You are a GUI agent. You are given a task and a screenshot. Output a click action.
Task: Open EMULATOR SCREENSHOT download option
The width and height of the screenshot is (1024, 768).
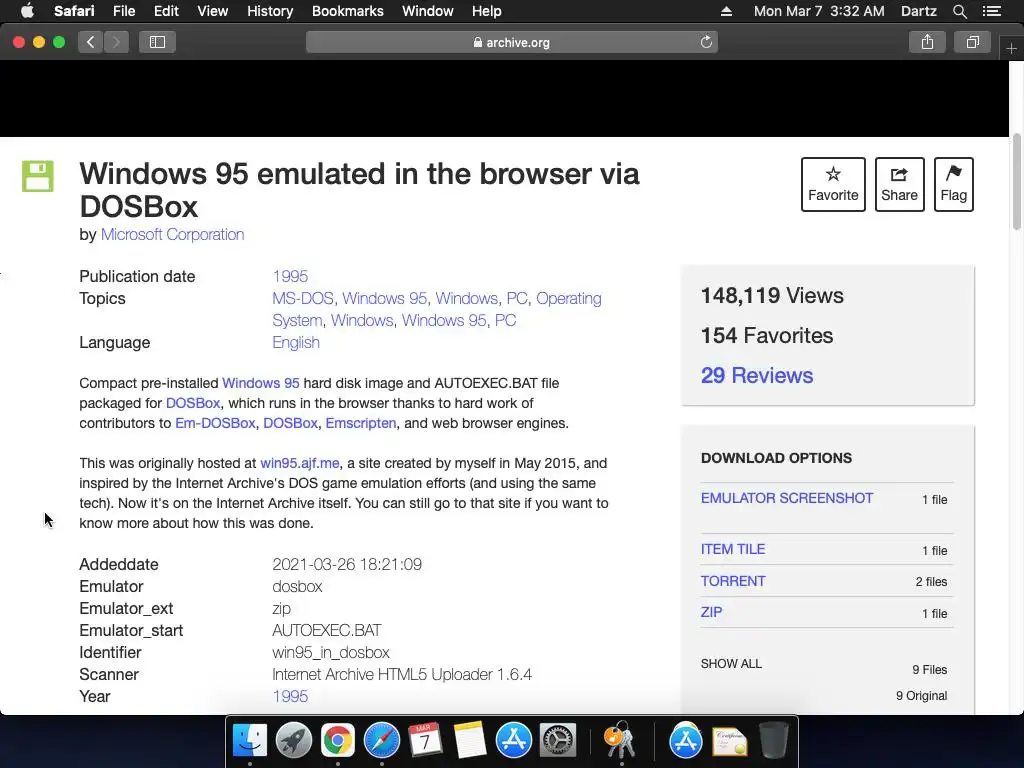click(787, 498)
